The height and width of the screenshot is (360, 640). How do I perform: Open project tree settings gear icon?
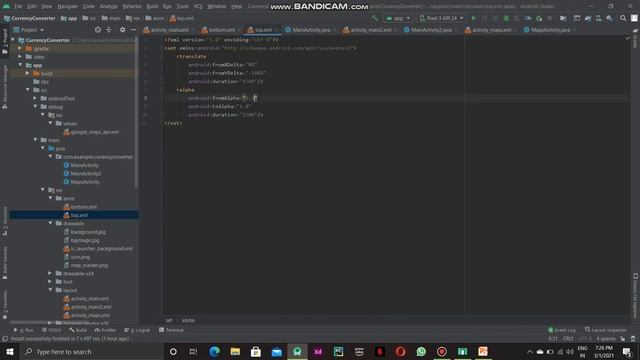122,30
